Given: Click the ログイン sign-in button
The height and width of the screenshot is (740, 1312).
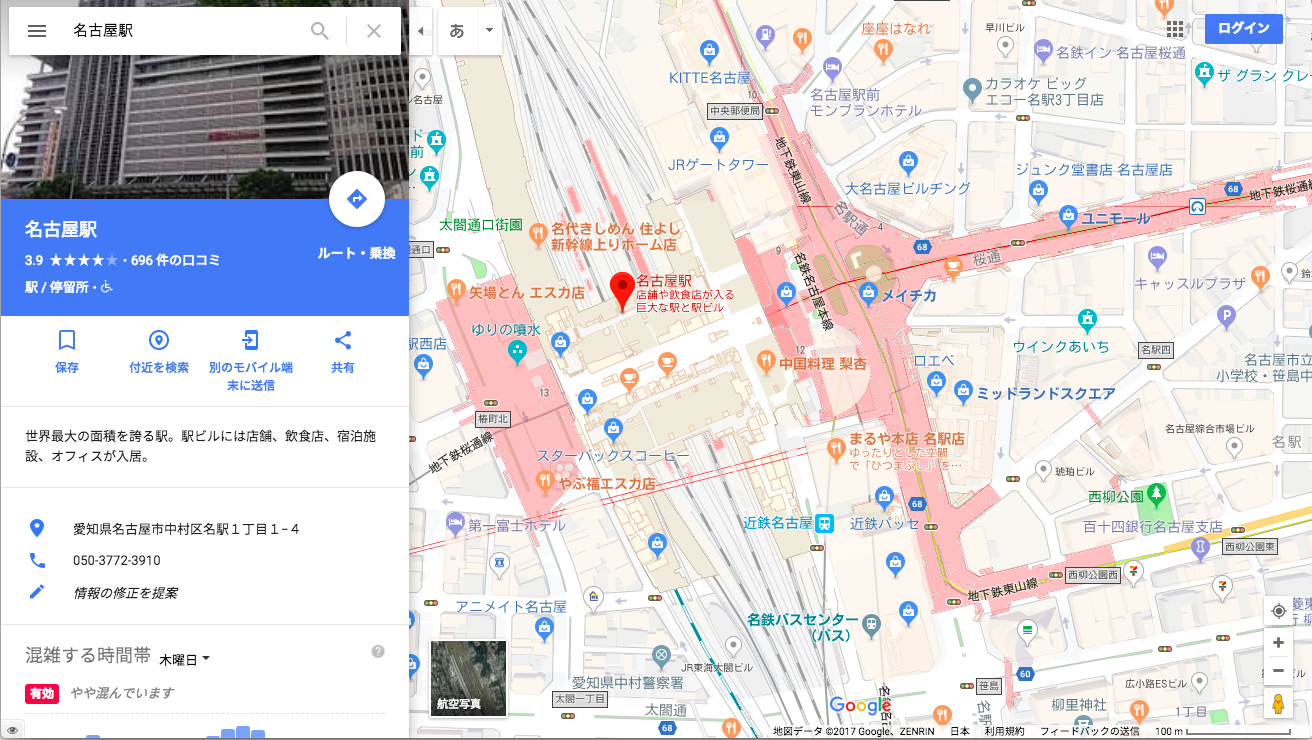Looking at the screenshot, I should [1244, 28].
